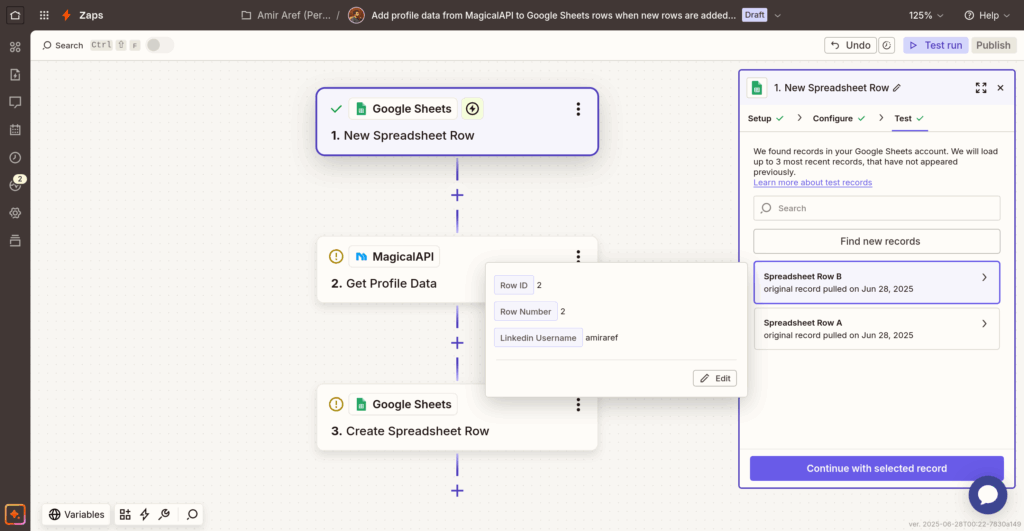Expand the Spreadsheet Row A record chevron
Screen dimensions: 1024x531
point(984,324)
